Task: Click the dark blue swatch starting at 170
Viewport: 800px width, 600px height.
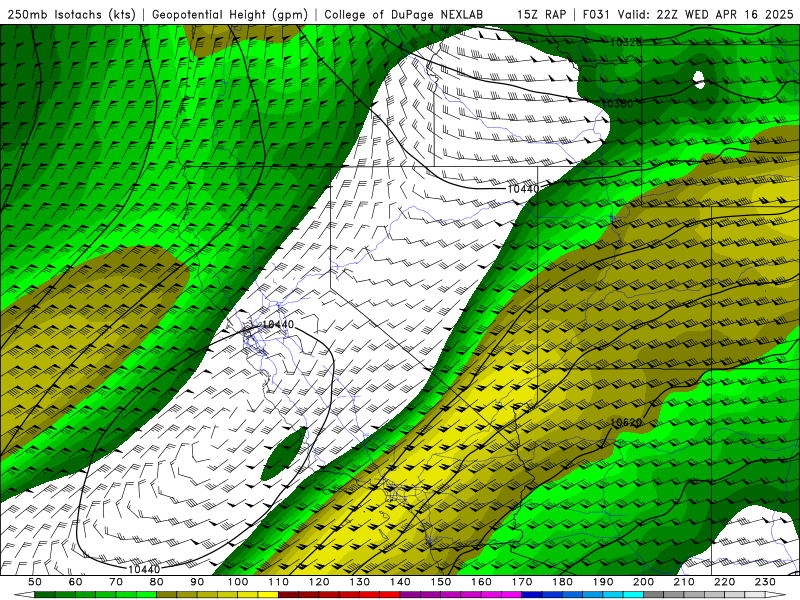Action: (x=532, y=595)
